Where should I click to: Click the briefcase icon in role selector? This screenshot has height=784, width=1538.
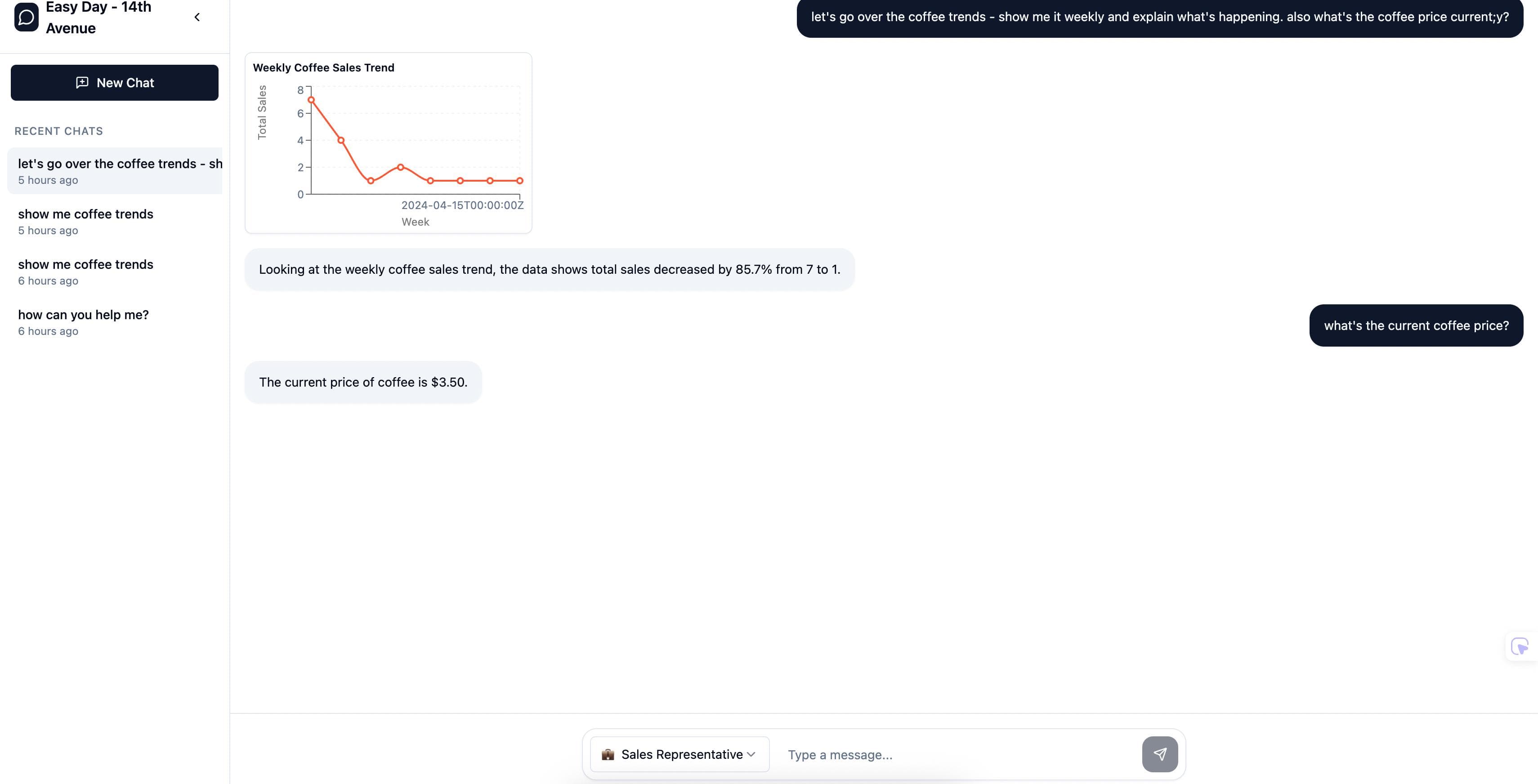tap(608, 754)
